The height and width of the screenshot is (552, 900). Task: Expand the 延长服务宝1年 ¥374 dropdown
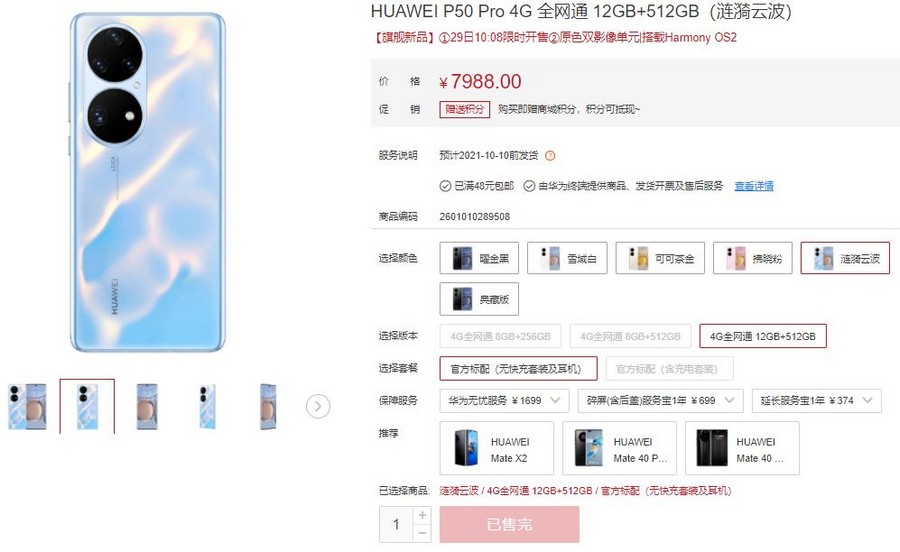817,401
